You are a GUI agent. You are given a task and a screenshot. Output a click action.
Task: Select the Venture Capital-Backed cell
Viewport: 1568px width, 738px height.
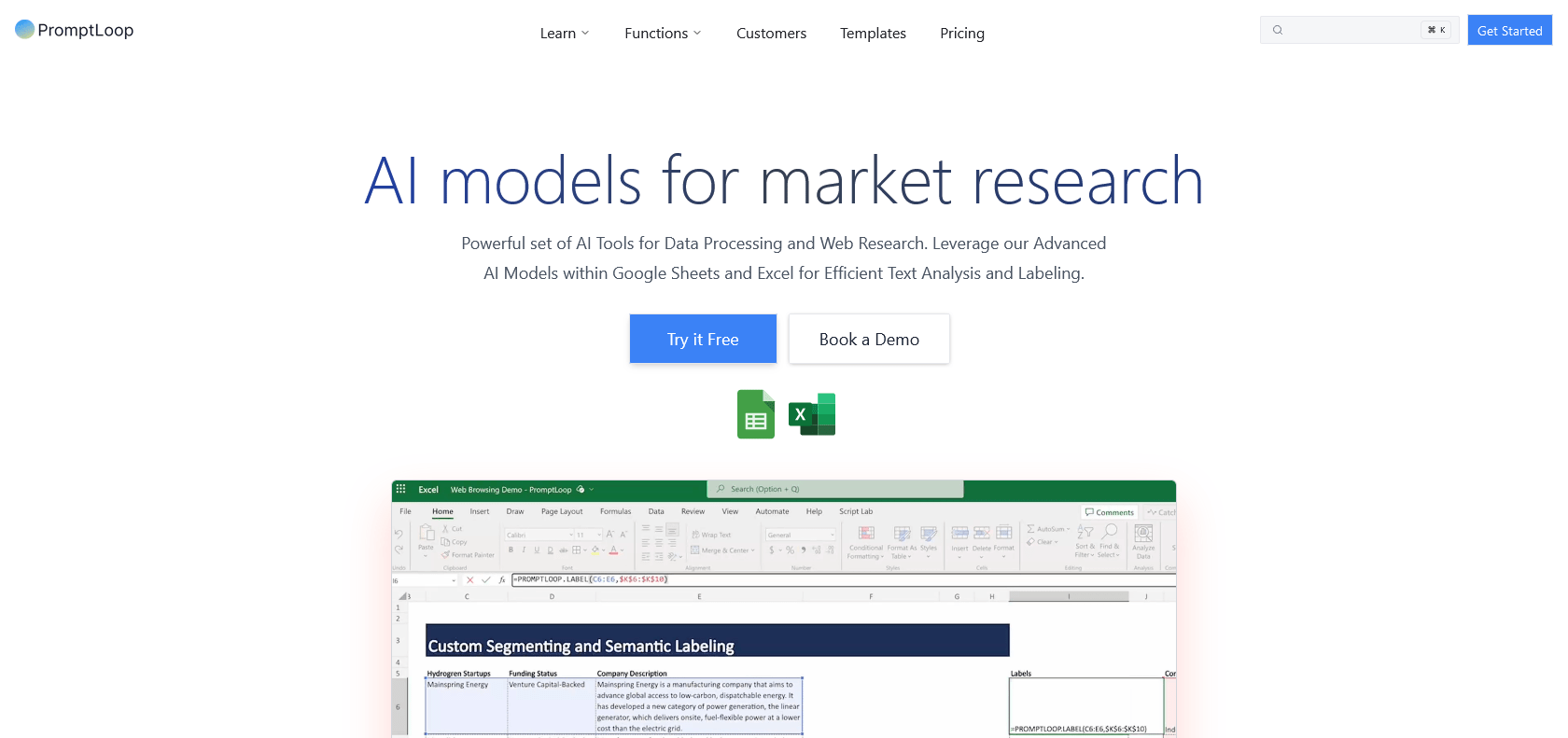pyautogui.click(x=552, y=706)
